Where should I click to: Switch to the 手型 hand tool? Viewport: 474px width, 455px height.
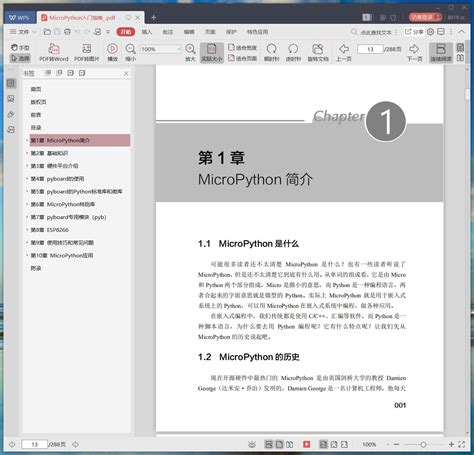point(20,47)
